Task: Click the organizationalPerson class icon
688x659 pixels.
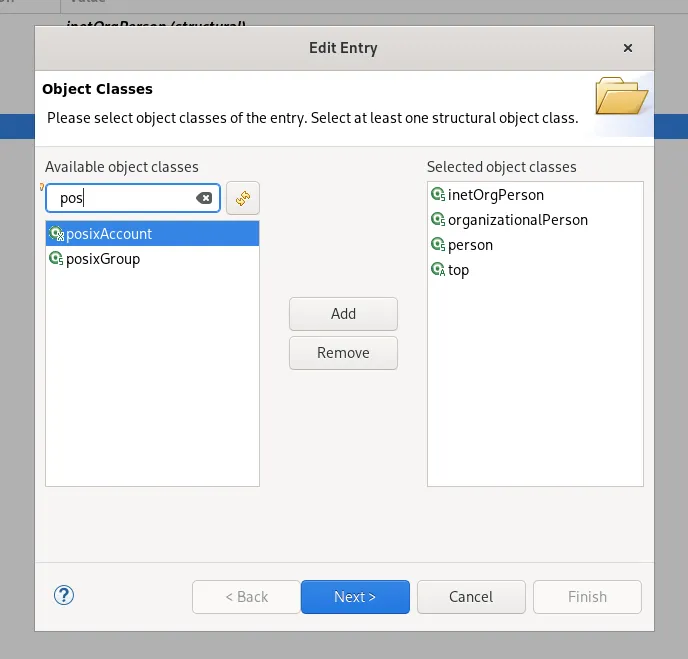Action: tap(437, 220)
